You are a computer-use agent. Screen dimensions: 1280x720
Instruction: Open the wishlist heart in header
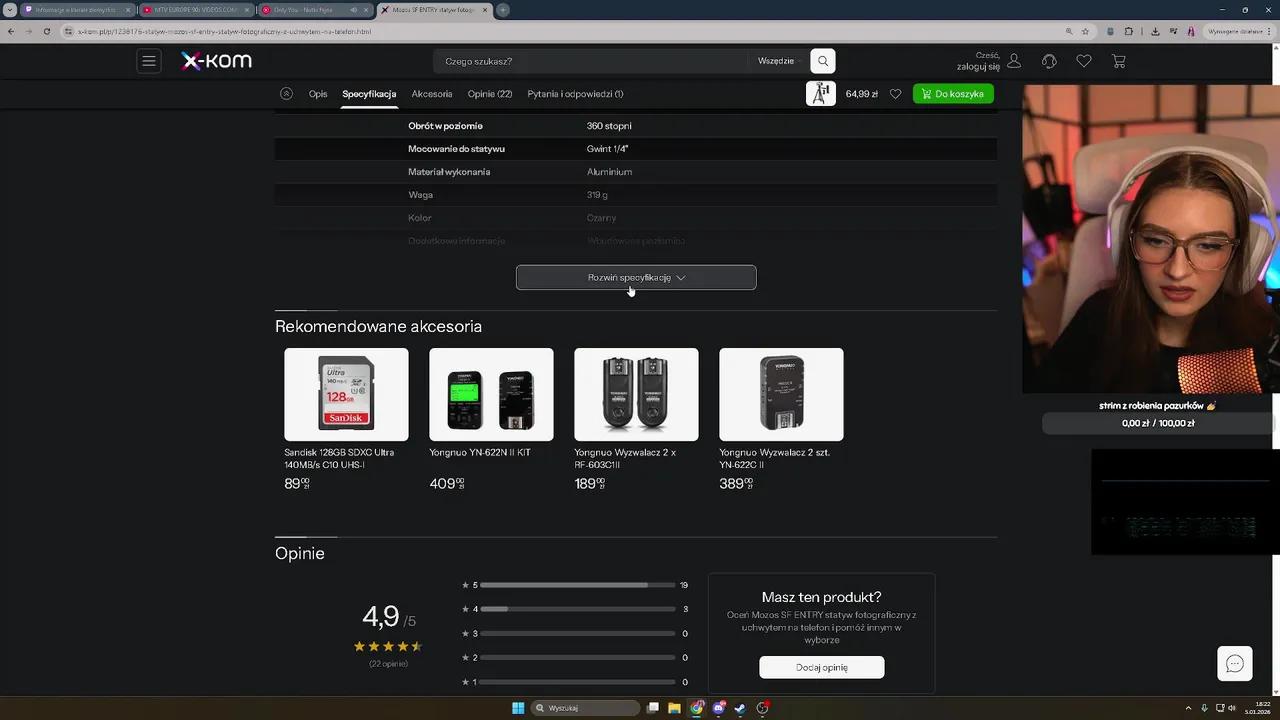point(1084,61)
